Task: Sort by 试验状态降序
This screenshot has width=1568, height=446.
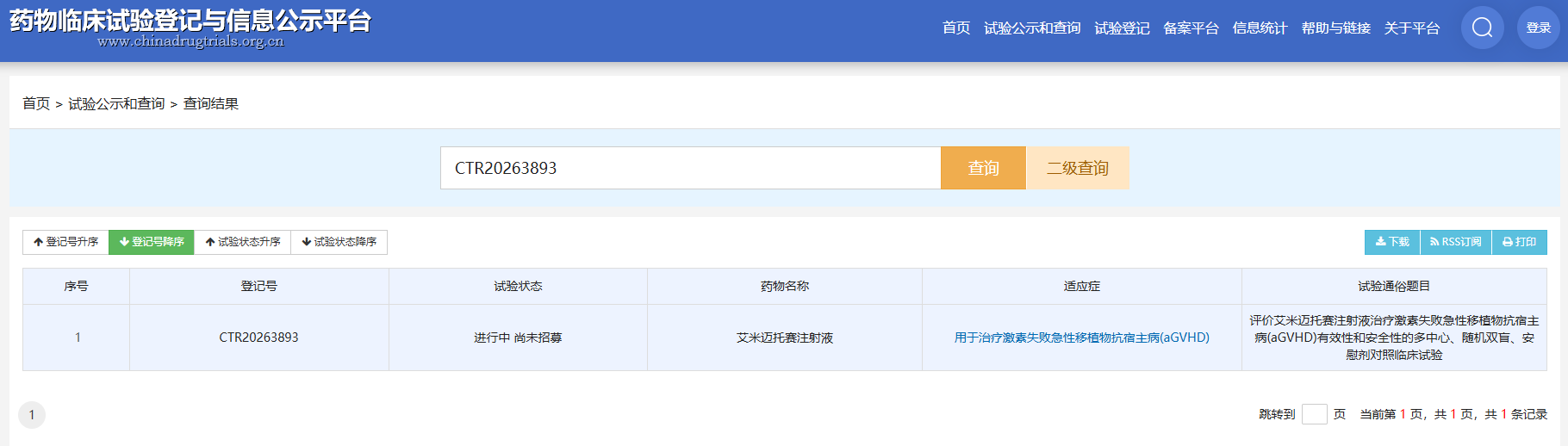Action: tap(339, 242)
